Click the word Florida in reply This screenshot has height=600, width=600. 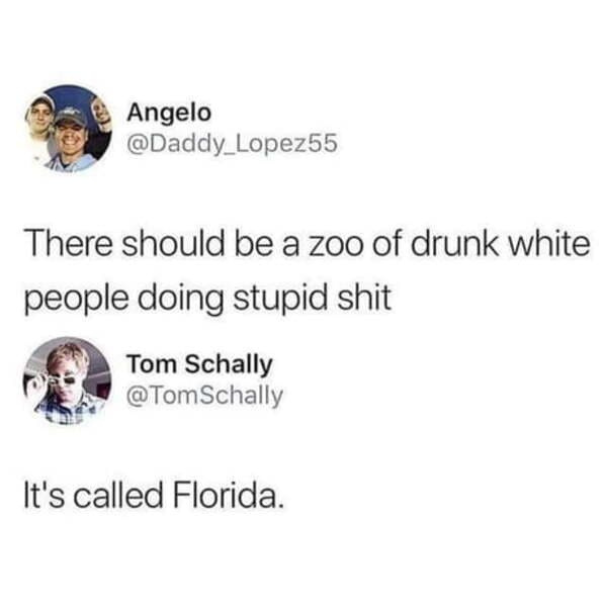coord(229,495)
